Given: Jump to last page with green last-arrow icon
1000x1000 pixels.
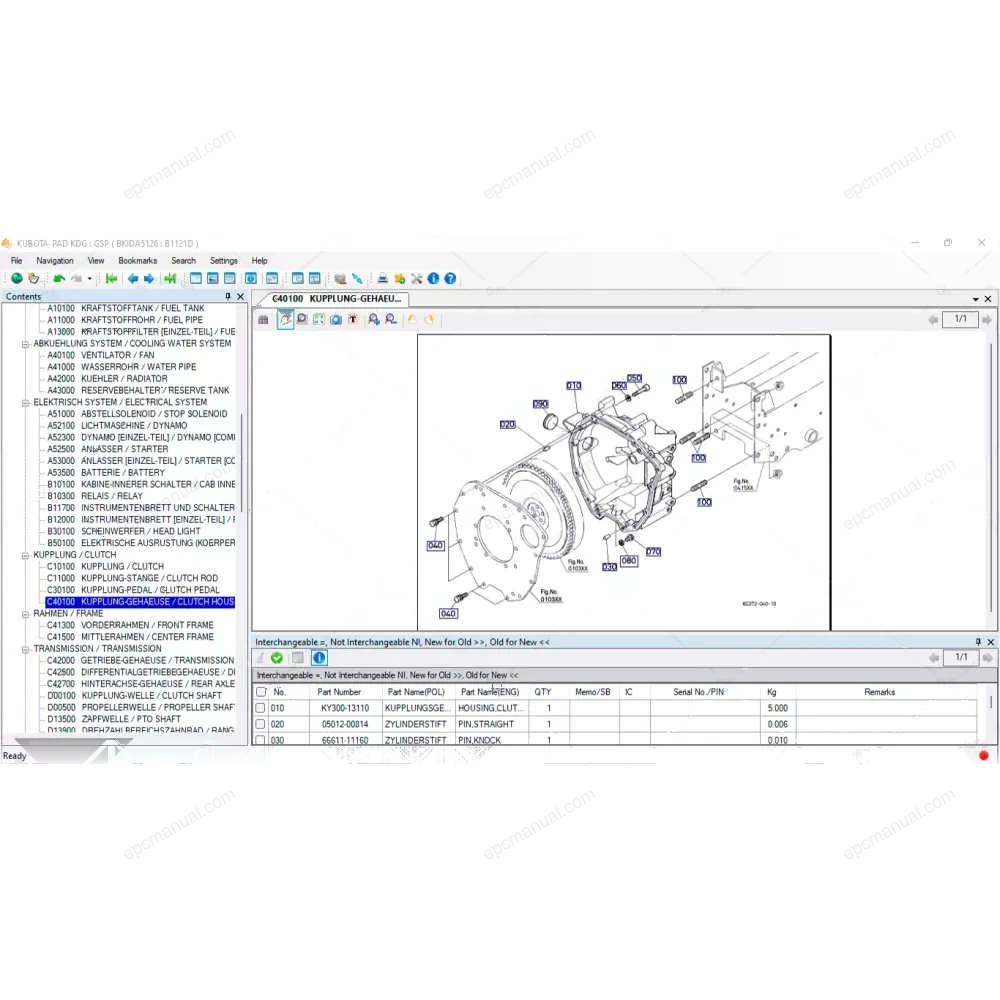Looking at the screenshot, I should tap(170, 278).
